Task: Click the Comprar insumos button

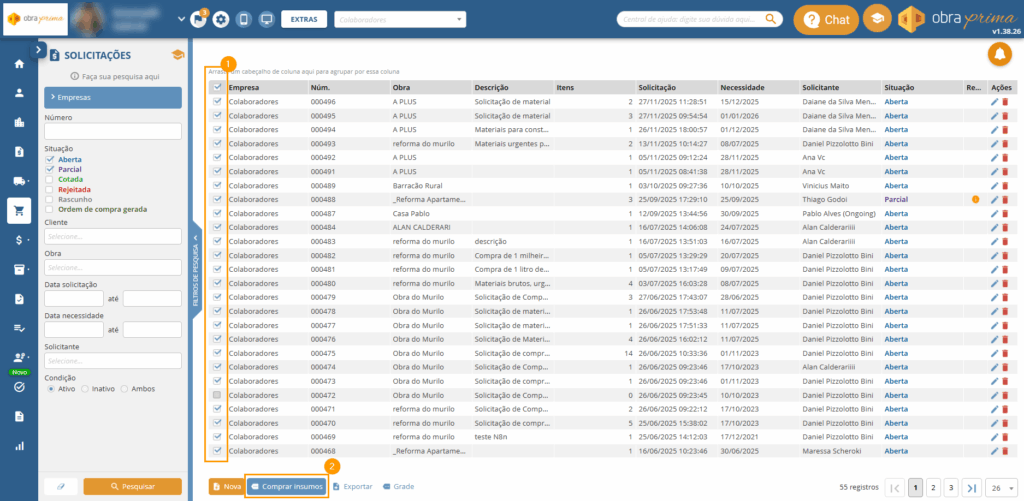Action: [287, 486]
